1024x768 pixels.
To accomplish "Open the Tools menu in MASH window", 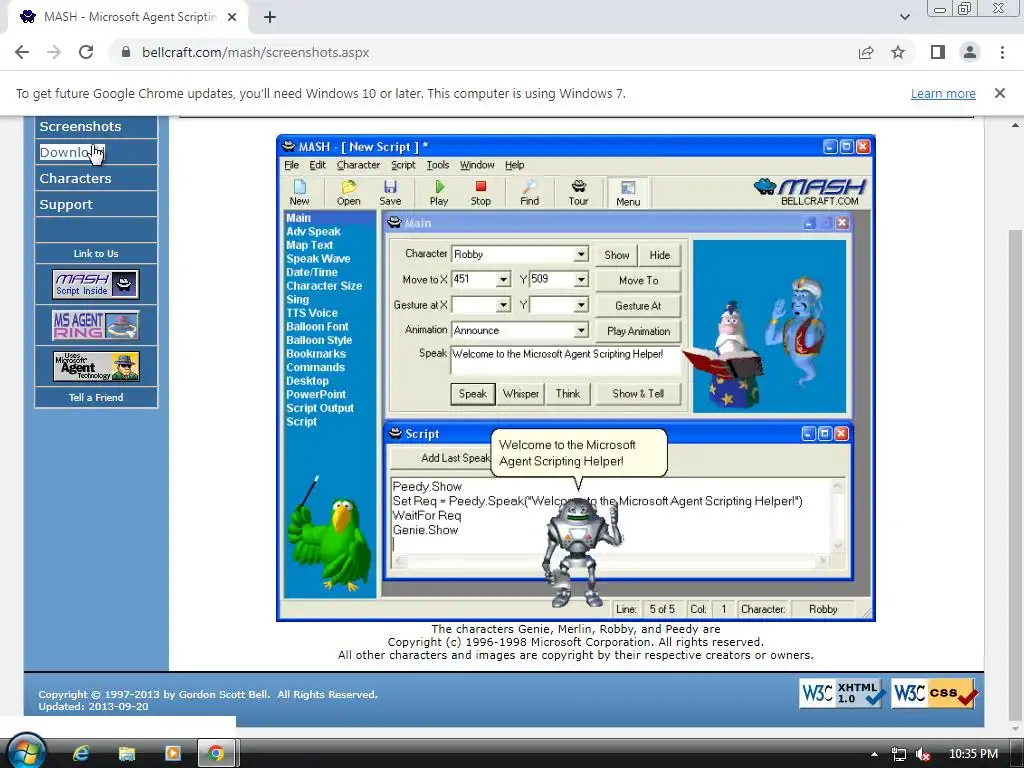I will coord(438,165).
